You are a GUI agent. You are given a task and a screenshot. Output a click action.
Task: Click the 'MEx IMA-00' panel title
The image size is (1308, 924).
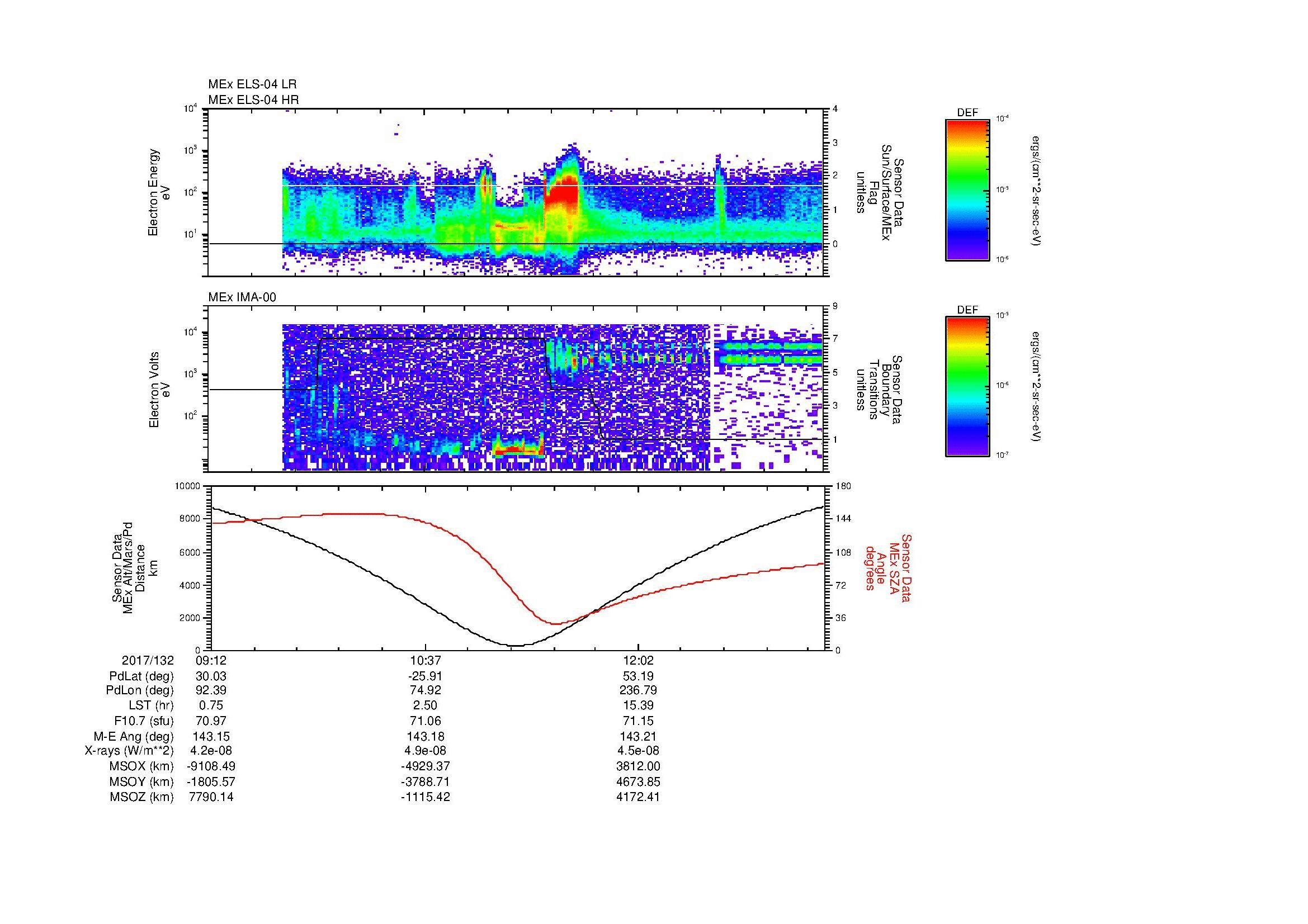[242, 297]
